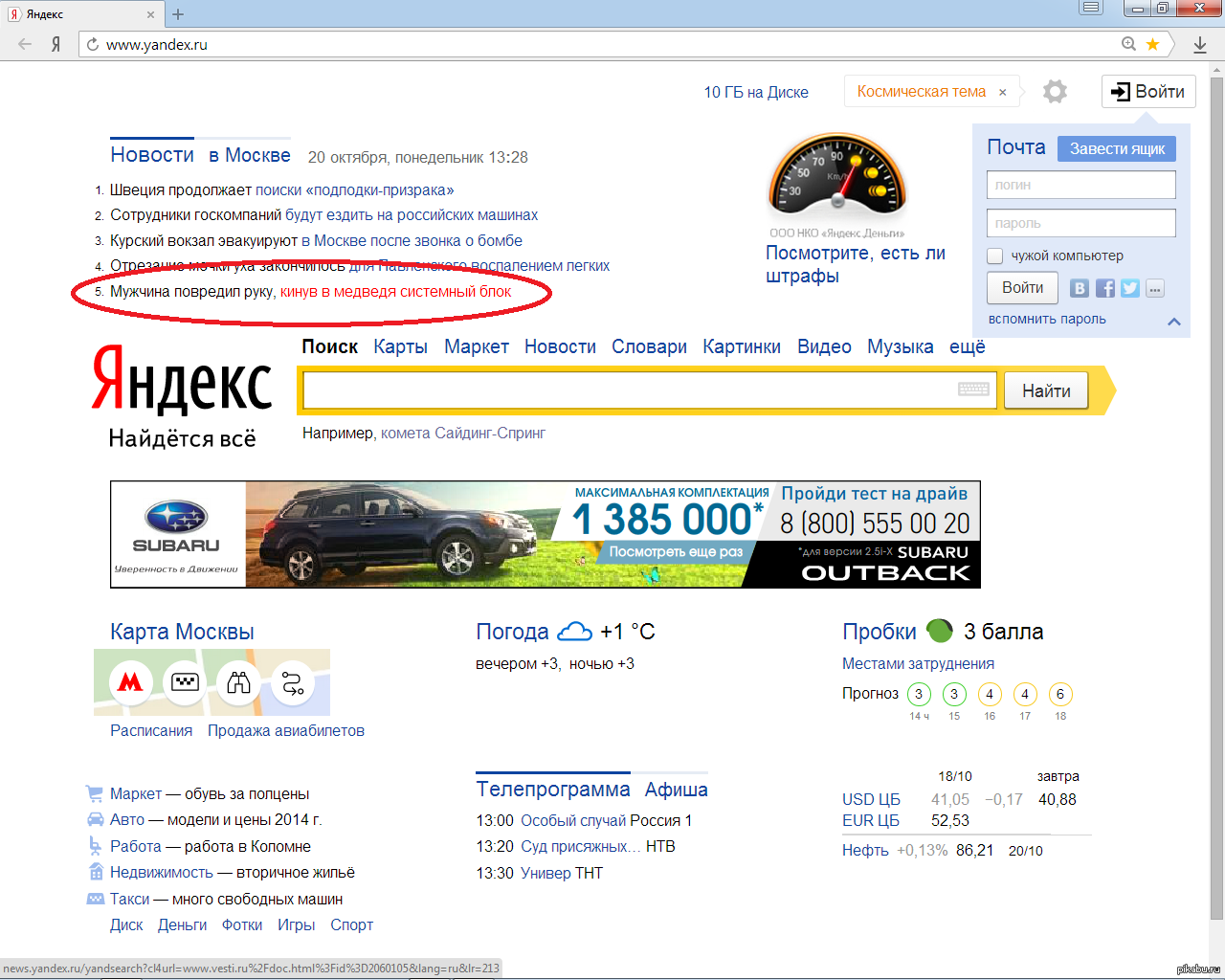The image size is (1225, 980).
Task: Click the Завести ящик button
Action: pos(1117,148)
